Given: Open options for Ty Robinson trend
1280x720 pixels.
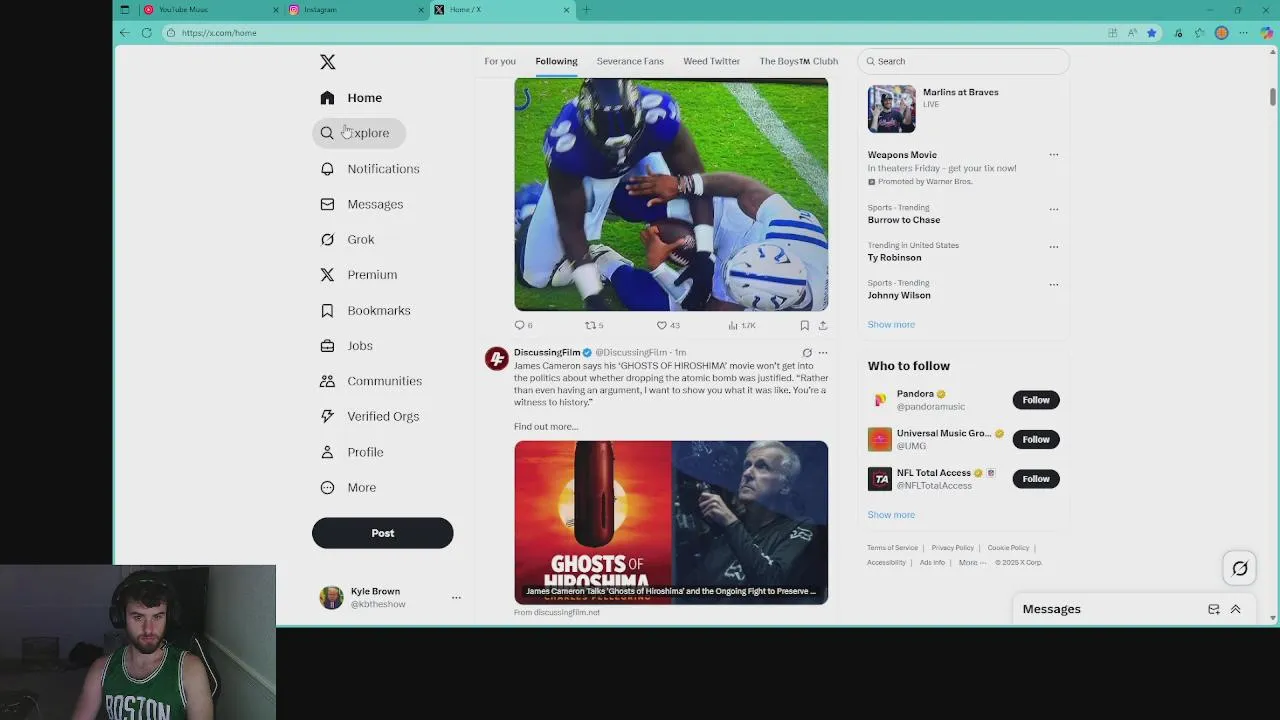Looking at the screenshot, I should [1053, 246].
